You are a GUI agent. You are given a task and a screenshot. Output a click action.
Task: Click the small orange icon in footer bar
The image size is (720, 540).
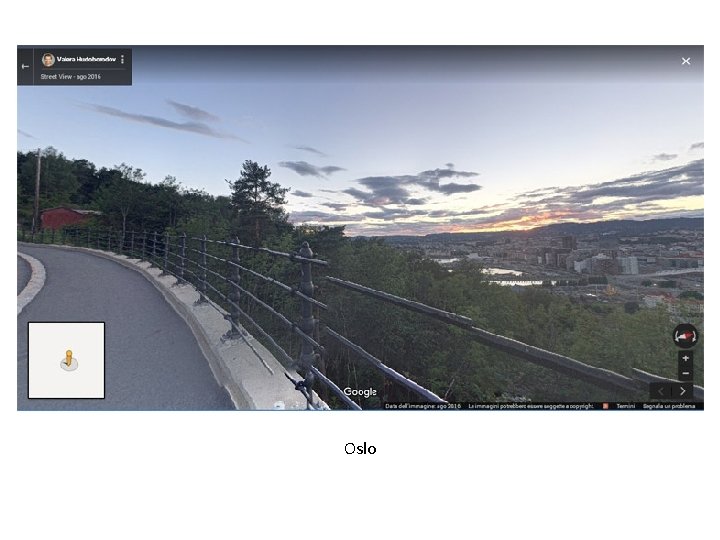click(605, 406)
